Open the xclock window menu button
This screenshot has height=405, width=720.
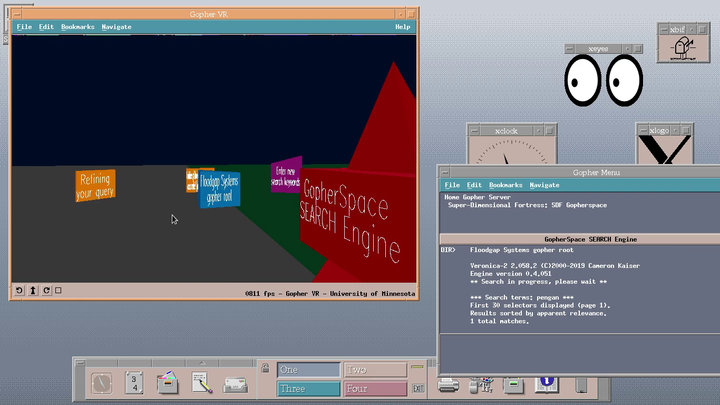(x=475, y=131)
